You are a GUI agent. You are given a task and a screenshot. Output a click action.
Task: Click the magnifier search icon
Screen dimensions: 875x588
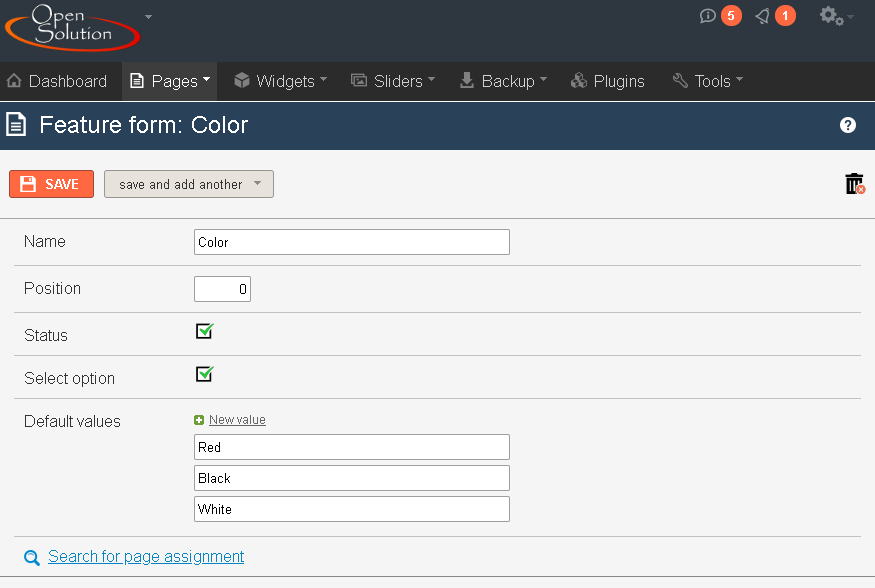(x=32, y=557)
